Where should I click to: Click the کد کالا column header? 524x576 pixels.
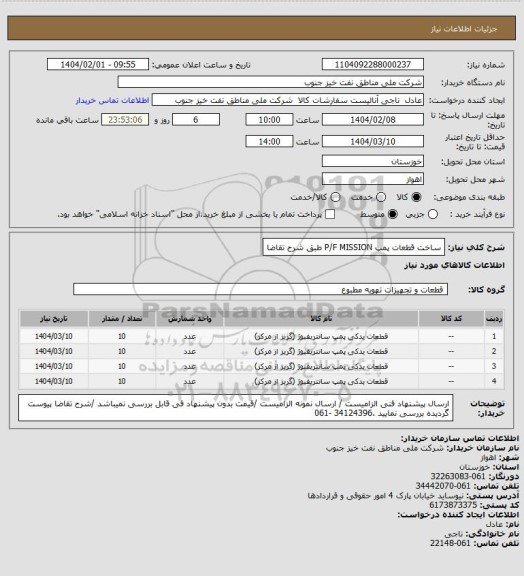tap(451, 318)
